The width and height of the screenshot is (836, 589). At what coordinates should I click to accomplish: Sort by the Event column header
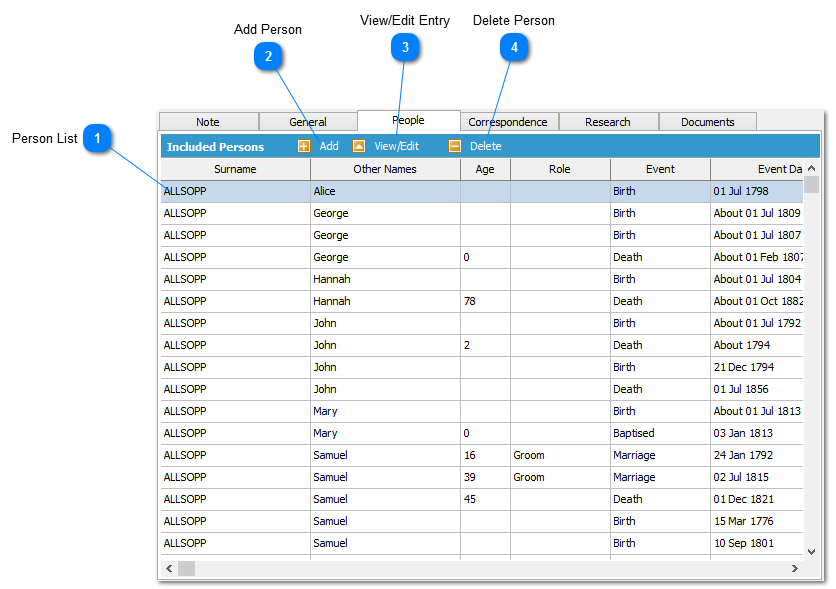(x=660, y=169)
